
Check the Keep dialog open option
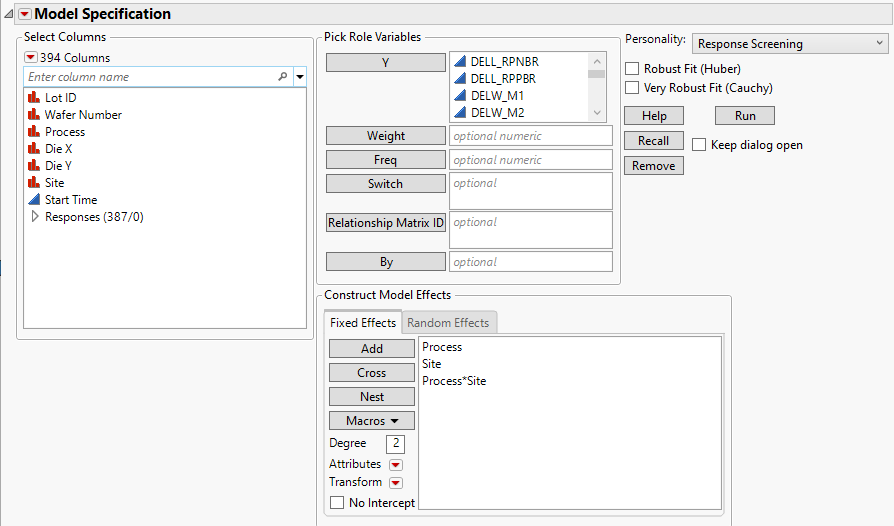pos(699,145)
